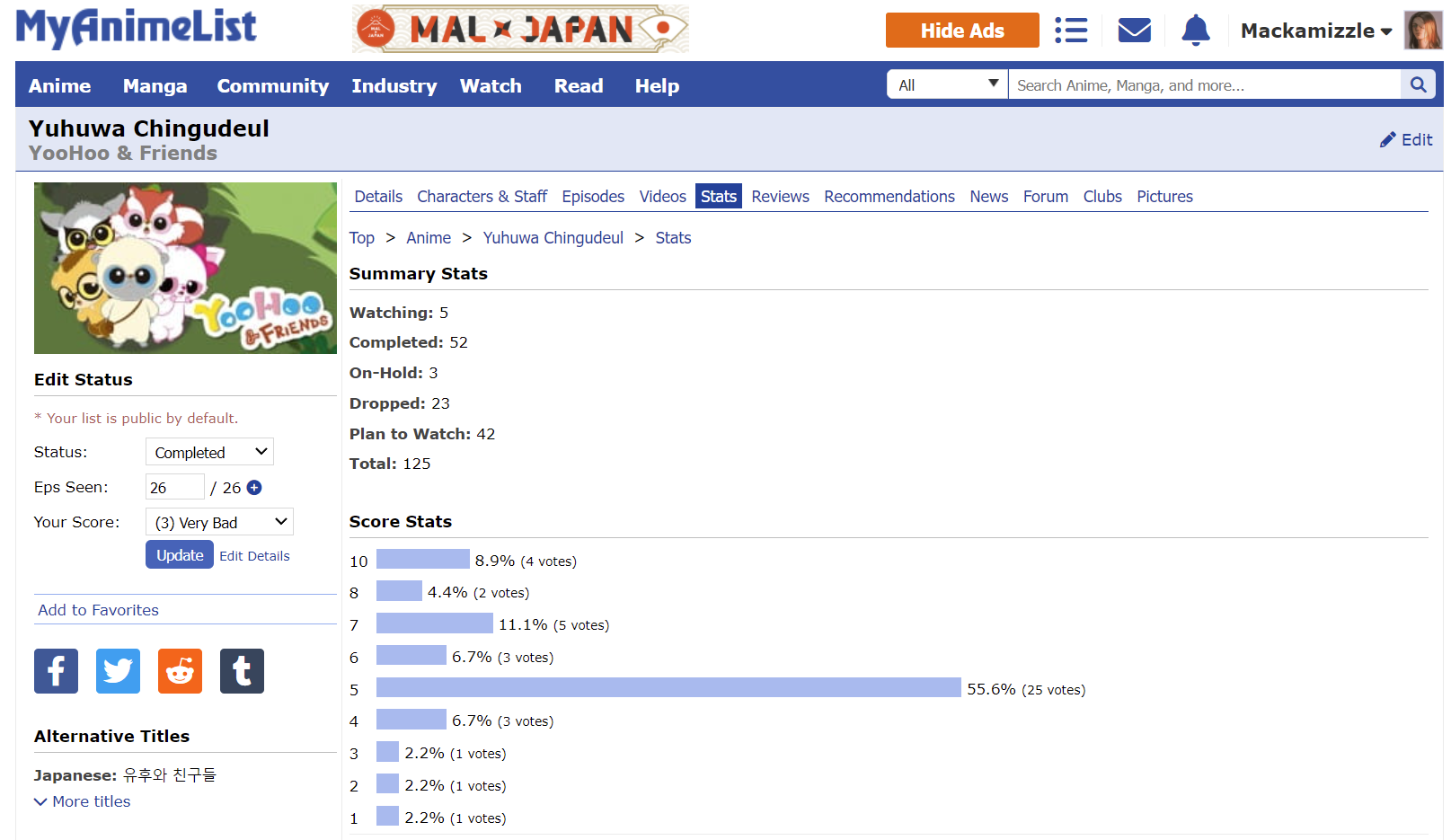The height and width of the screenshot is (840, 1451).
Task: Click the score 10 bar at 8.9%
Action: pyautogui.click(x=423, y=559)
